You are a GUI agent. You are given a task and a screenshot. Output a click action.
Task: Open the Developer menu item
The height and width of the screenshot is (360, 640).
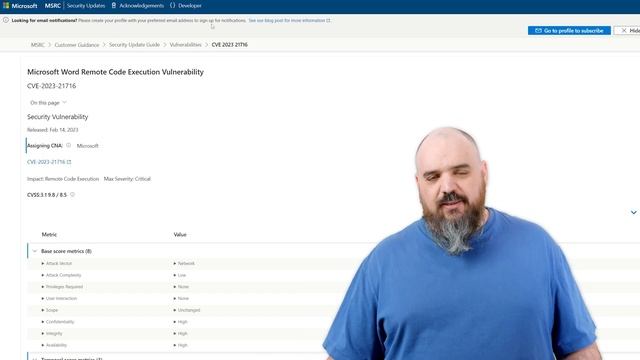pyautogui.click(x=189, y=6)
